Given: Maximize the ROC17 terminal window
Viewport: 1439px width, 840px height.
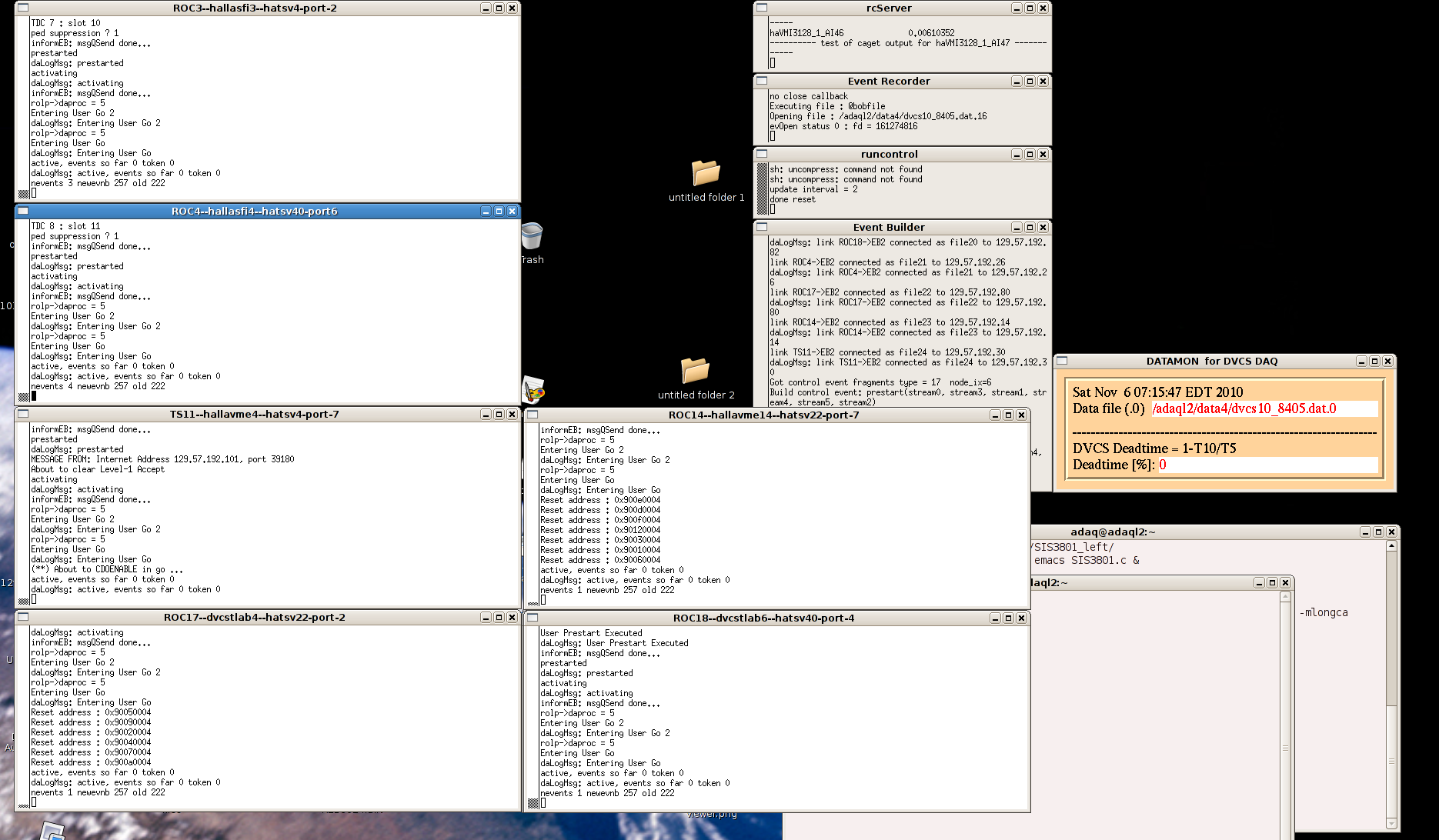Looking at the screenshot, I should [499, 617].
